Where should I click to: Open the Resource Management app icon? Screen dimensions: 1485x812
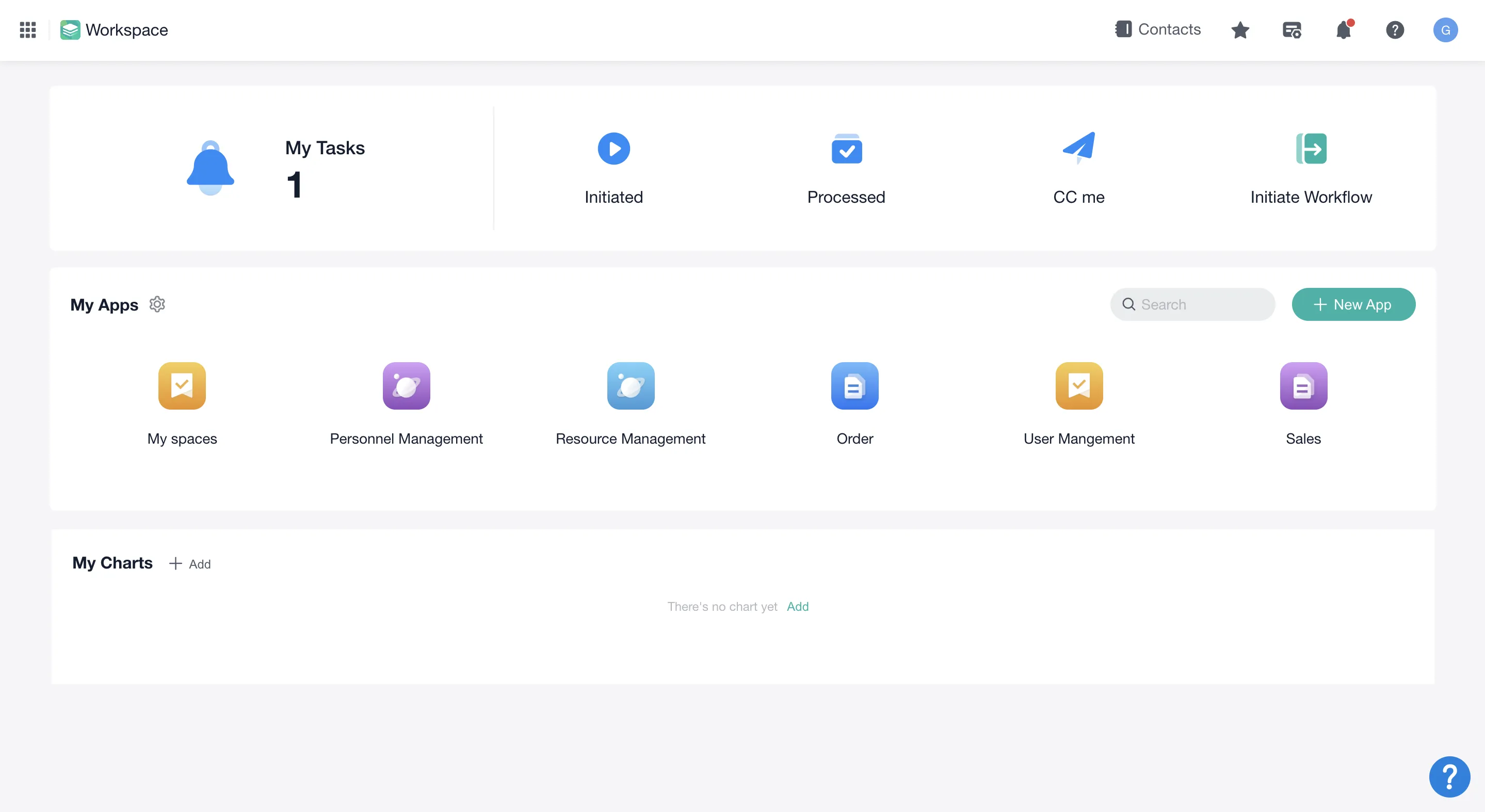[x=630, y=385]
